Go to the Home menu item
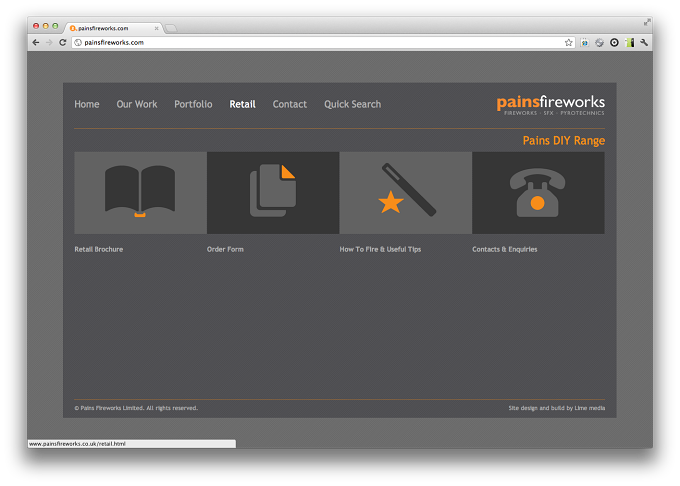Image resolution: width=680 pixels, height=486 pixels. click(87, 104)
